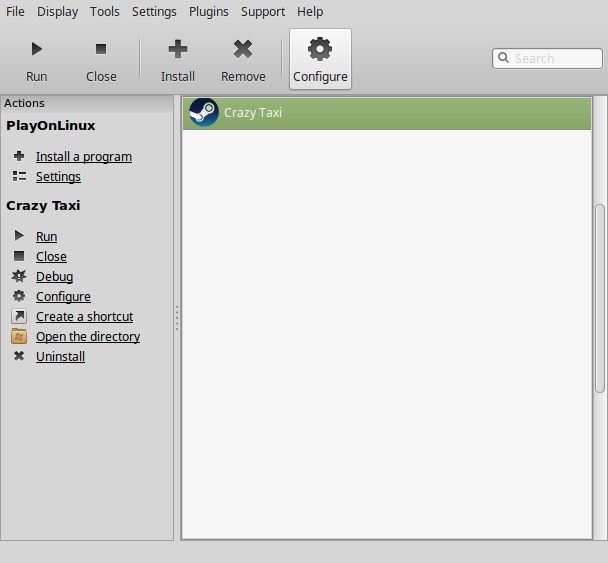
Task: Click the gear icon beside sidebar Configure
Action: (19, 296)
